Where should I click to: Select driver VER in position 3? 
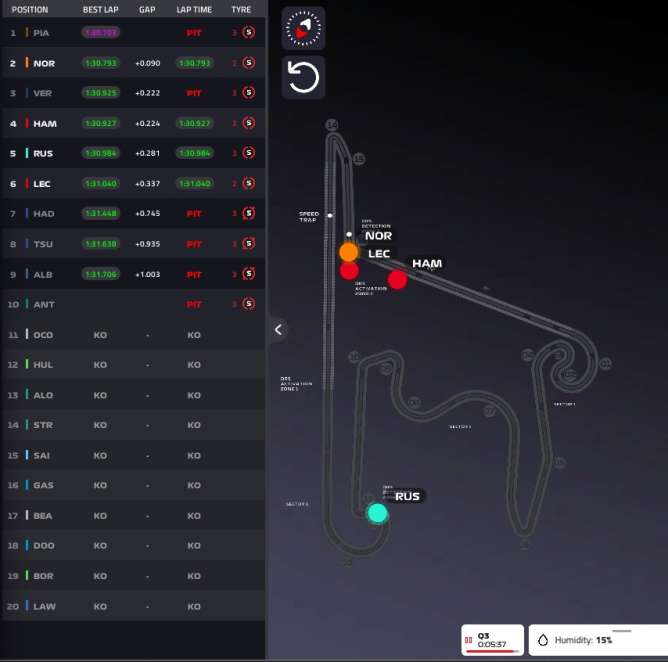coord(133,93)
